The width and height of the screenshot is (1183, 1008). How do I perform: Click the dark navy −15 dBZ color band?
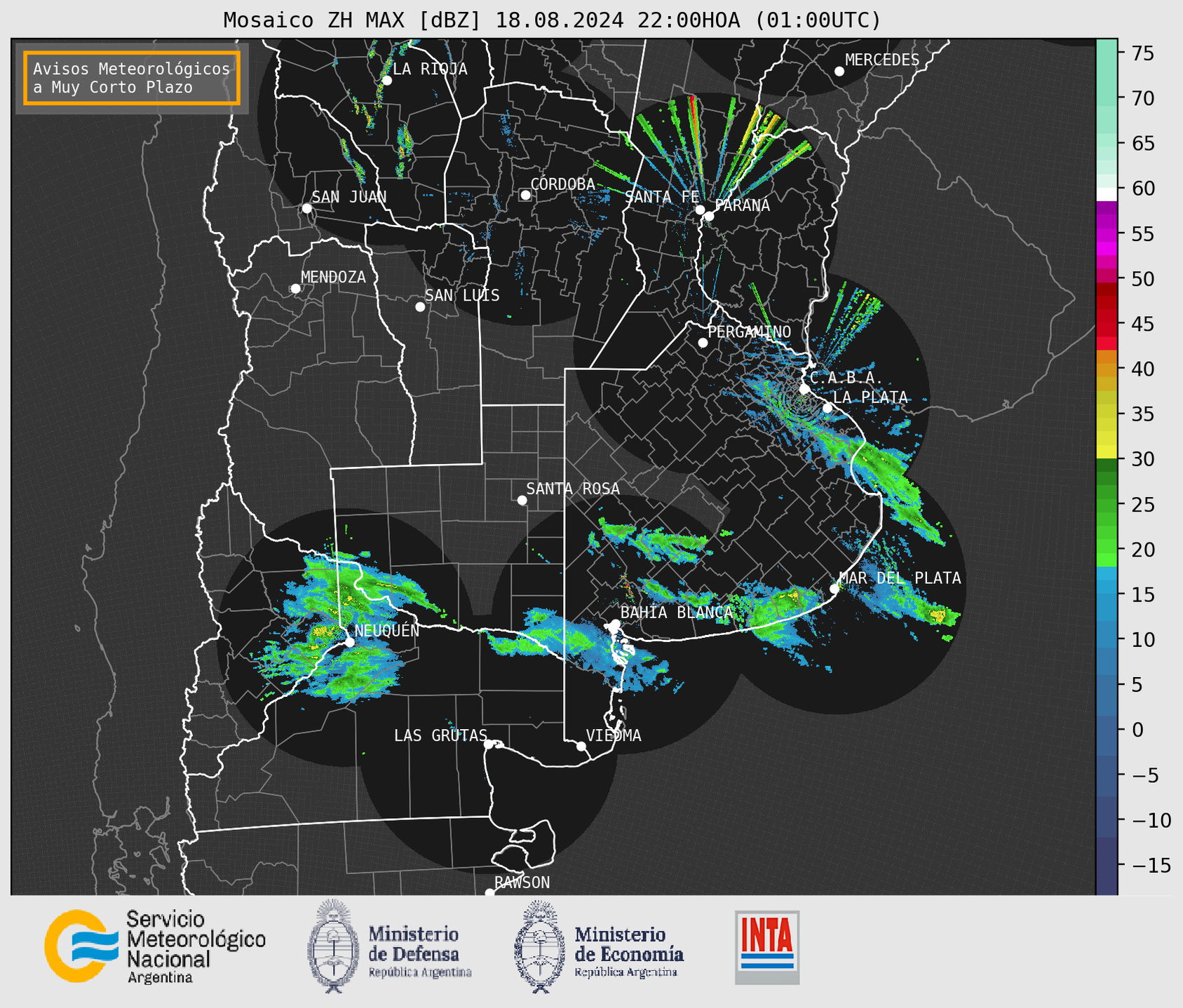(x=1107, y=865)
